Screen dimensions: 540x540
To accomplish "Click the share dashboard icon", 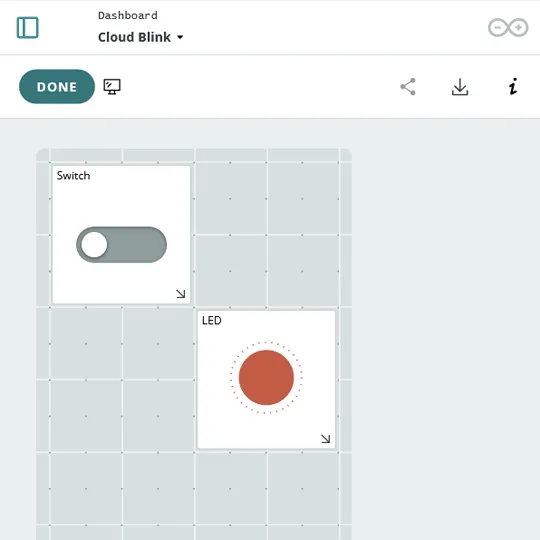I will click(408, 87).
